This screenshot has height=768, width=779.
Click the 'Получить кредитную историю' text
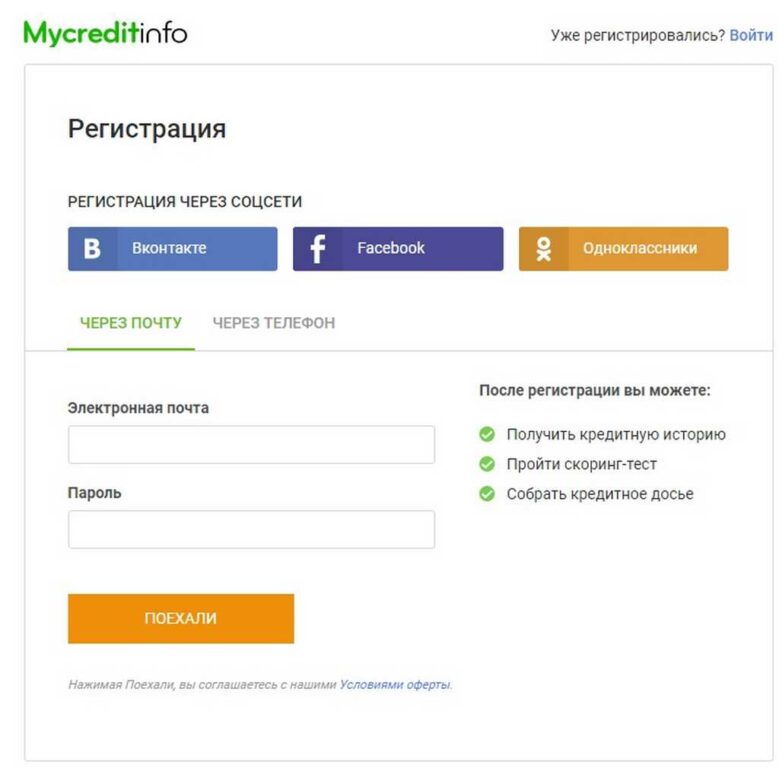616,435
